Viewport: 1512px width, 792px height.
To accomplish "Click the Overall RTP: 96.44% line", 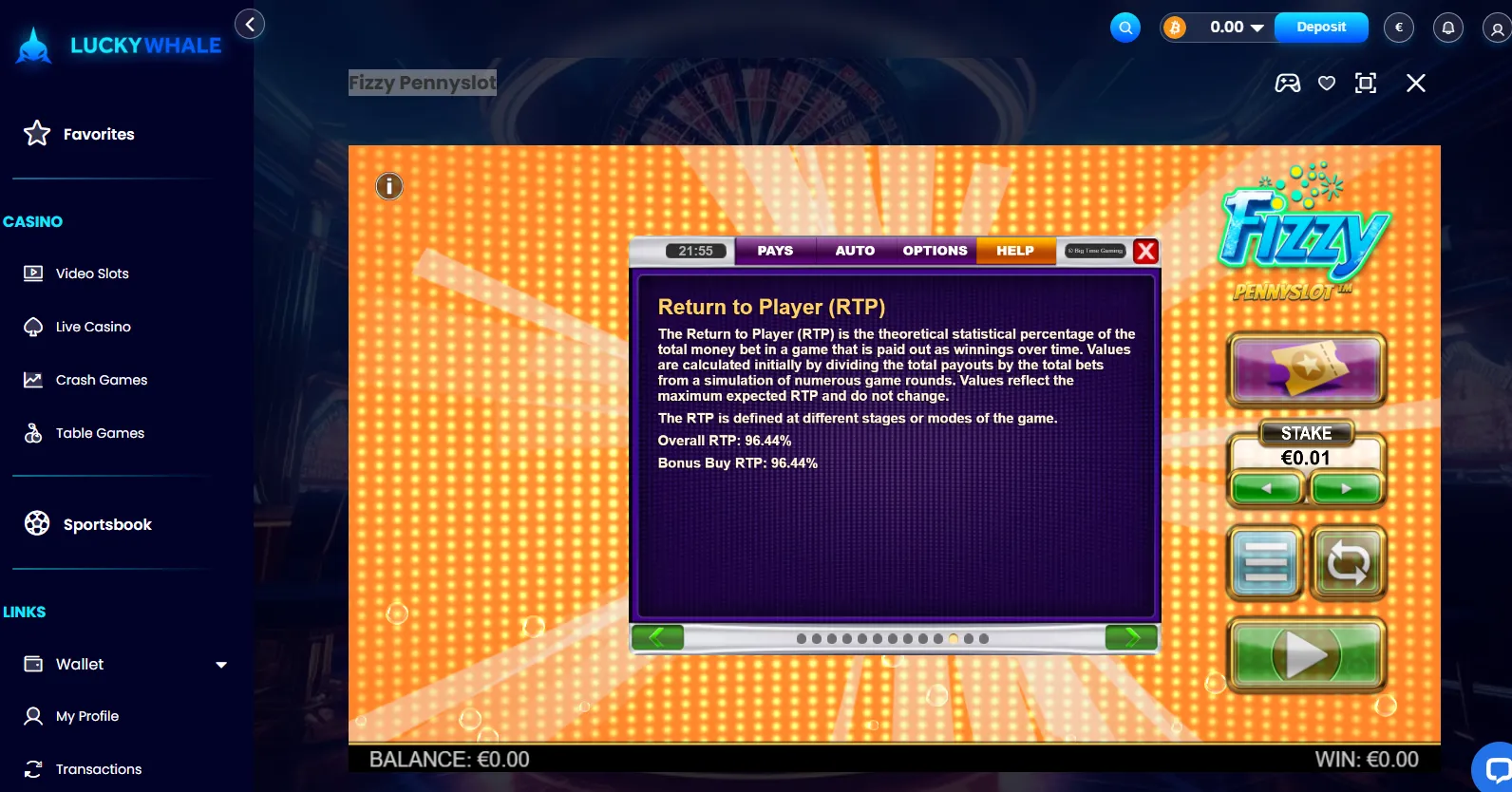I will coord(725,441).
